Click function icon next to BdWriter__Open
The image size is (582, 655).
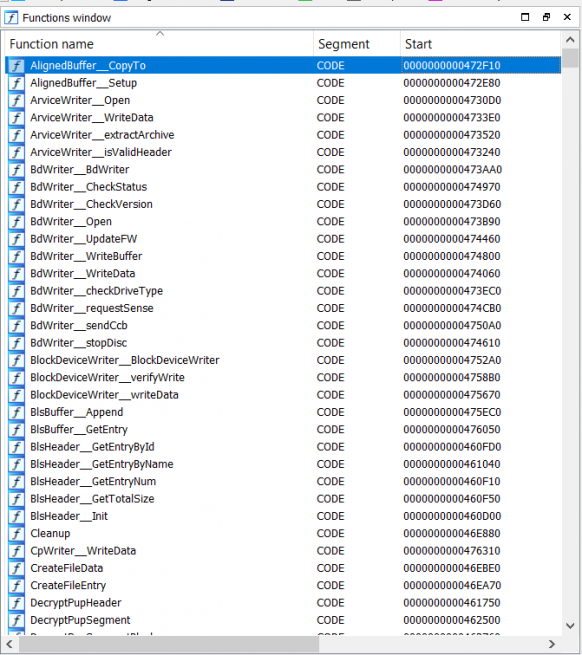16,222
